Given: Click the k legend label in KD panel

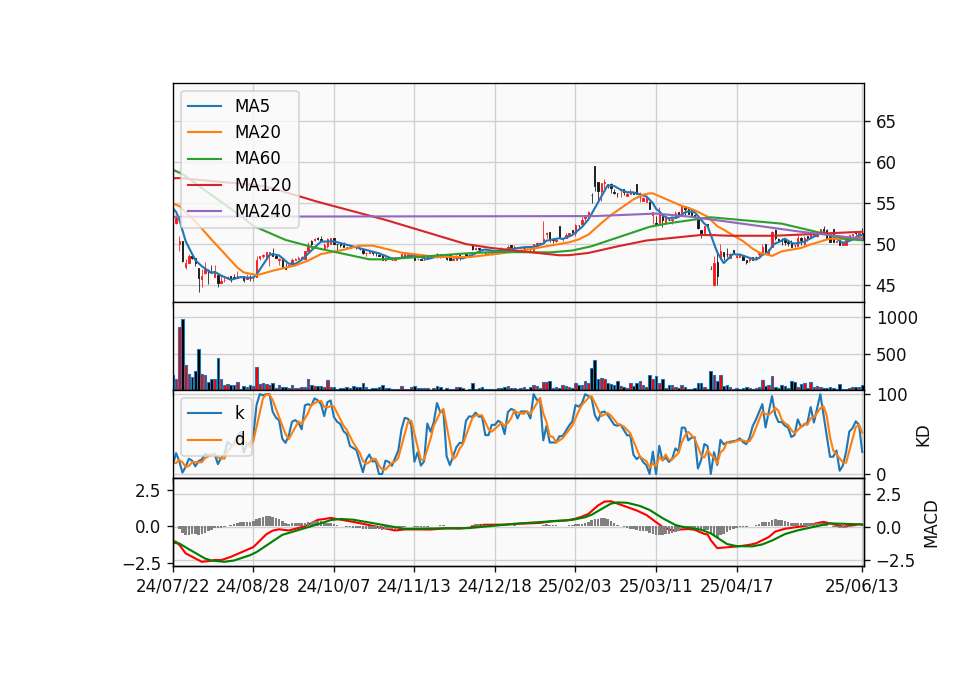Looking at the screenshot, I should point(239,413).
